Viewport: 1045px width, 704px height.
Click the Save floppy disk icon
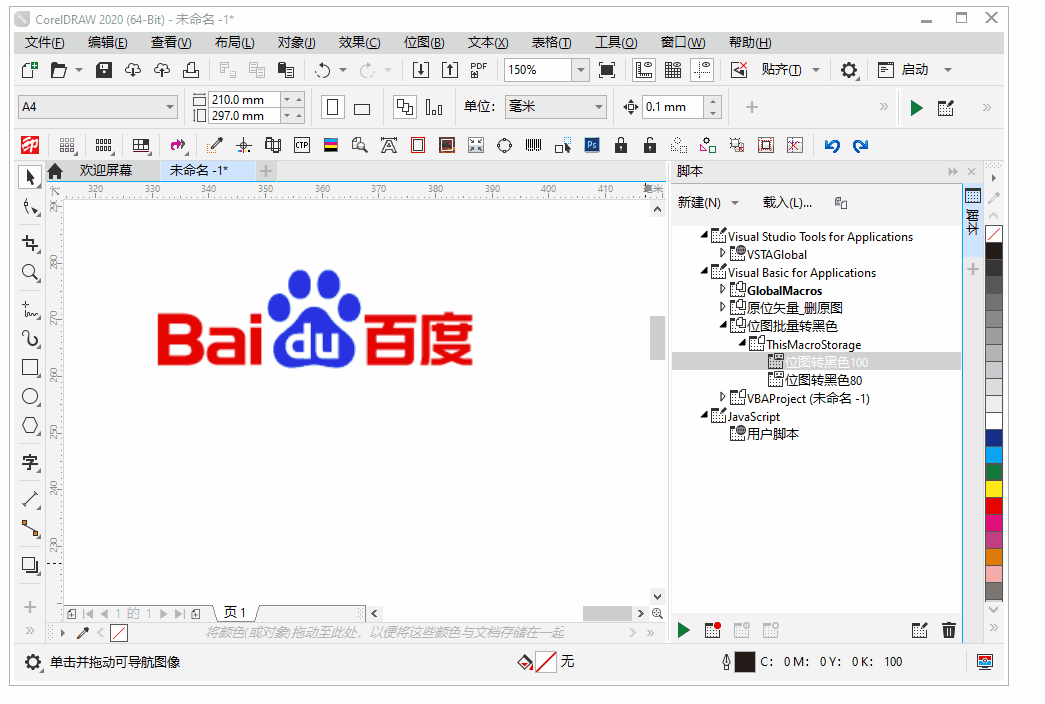(104, 69)
